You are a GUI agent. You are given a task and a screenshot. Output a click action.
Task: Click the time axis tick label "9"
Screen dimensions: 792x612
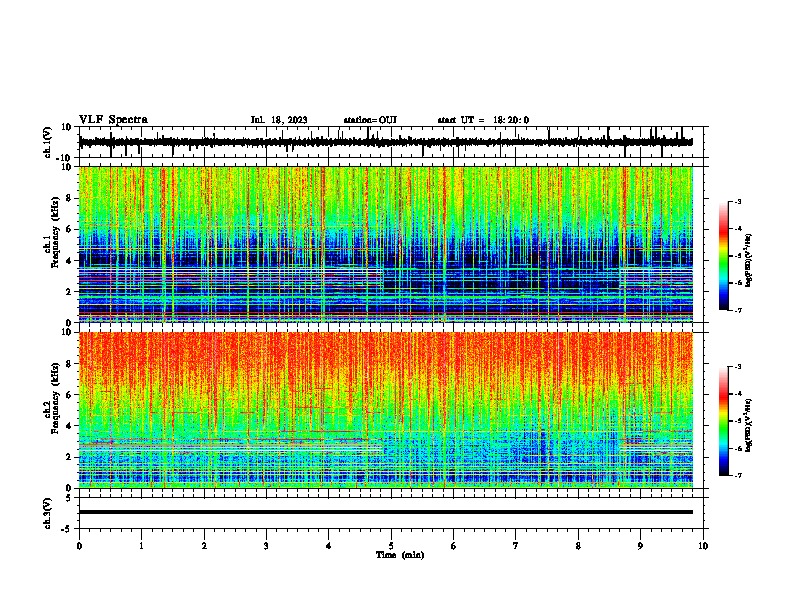click(x=640, y=546)
